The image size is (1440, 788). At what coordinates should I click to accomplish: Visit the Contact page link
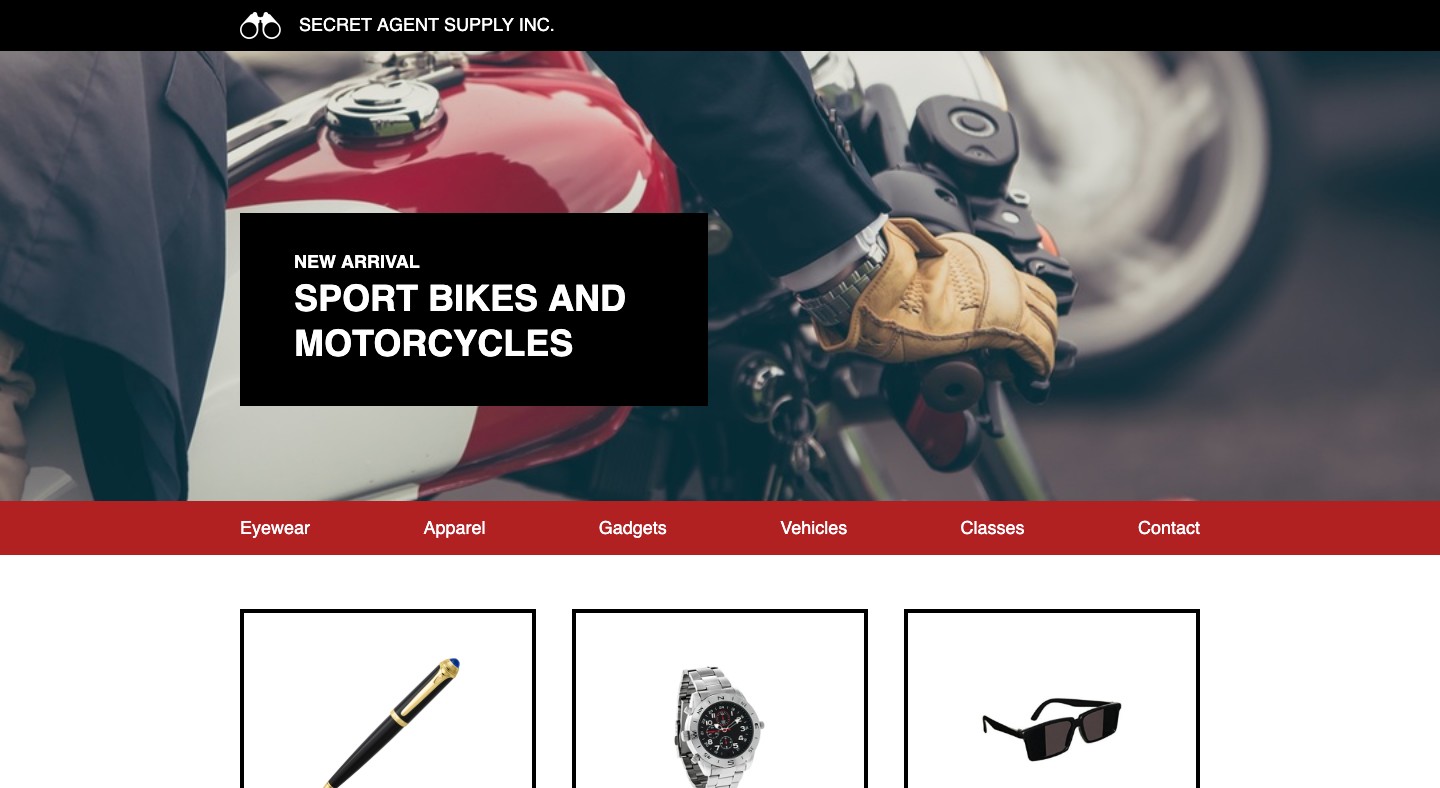[1168, 528]
